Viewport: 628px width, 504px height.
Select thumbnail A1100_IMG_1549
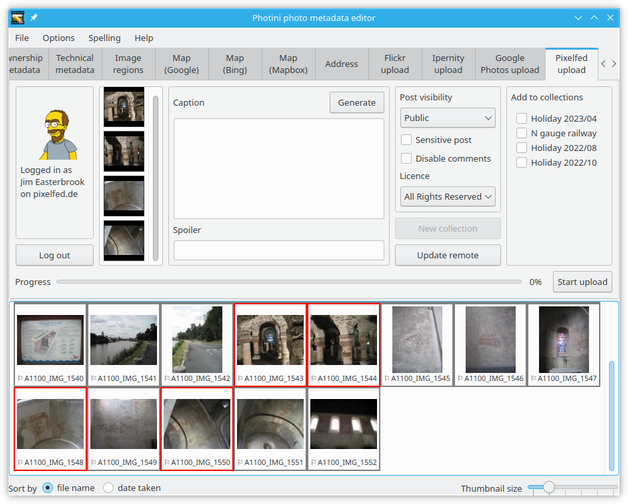click(x=124, y=429)
